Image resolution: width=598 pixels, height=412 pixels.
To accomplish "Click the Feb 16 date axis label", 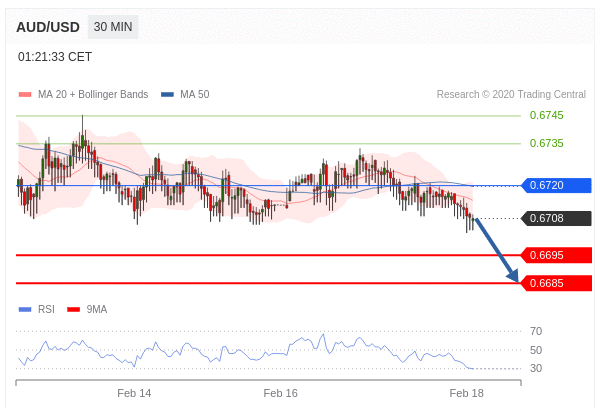I will tap(280, 393).
